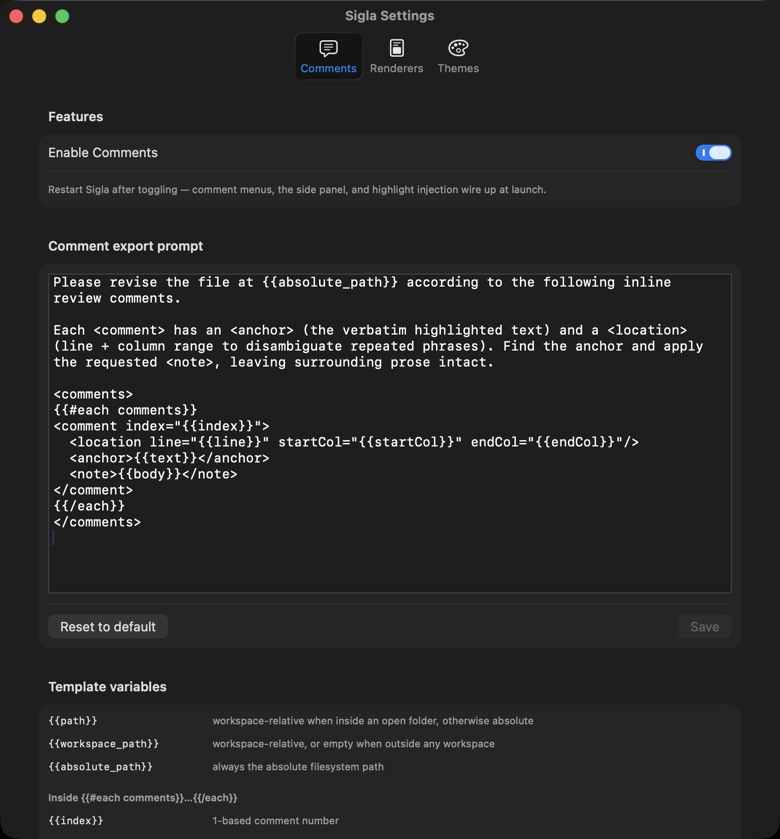Click the {{workspace_path}} template variable
780x839 pixels.
(x=104, y=744)
